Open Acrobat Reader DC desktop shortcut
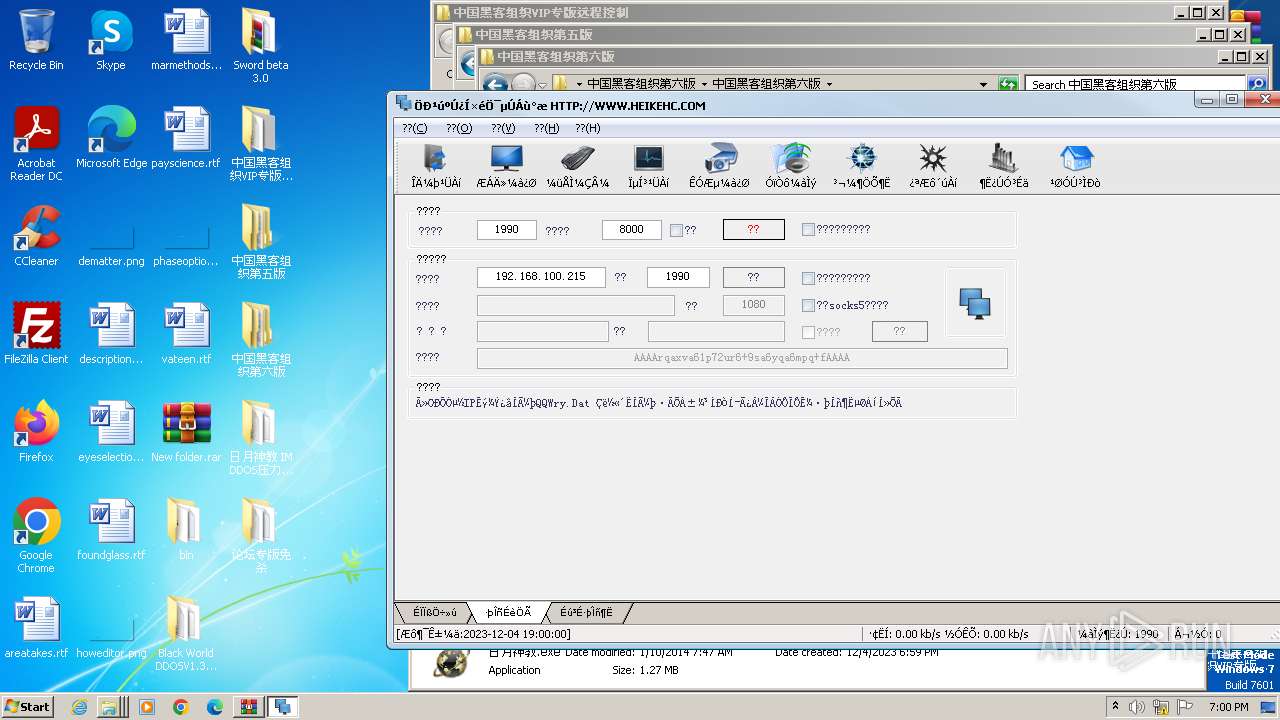This screenshot has height=720, width=1280. 37,144
